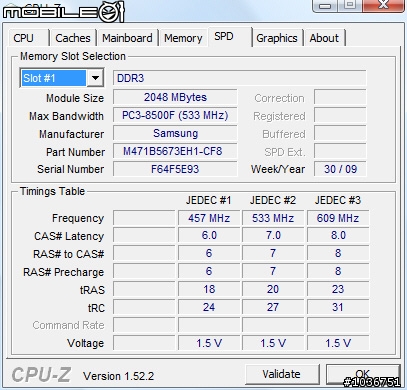Click the JEDEC #1 tRC value 24
The image size is (407, 390).
(x=209, y=307)
